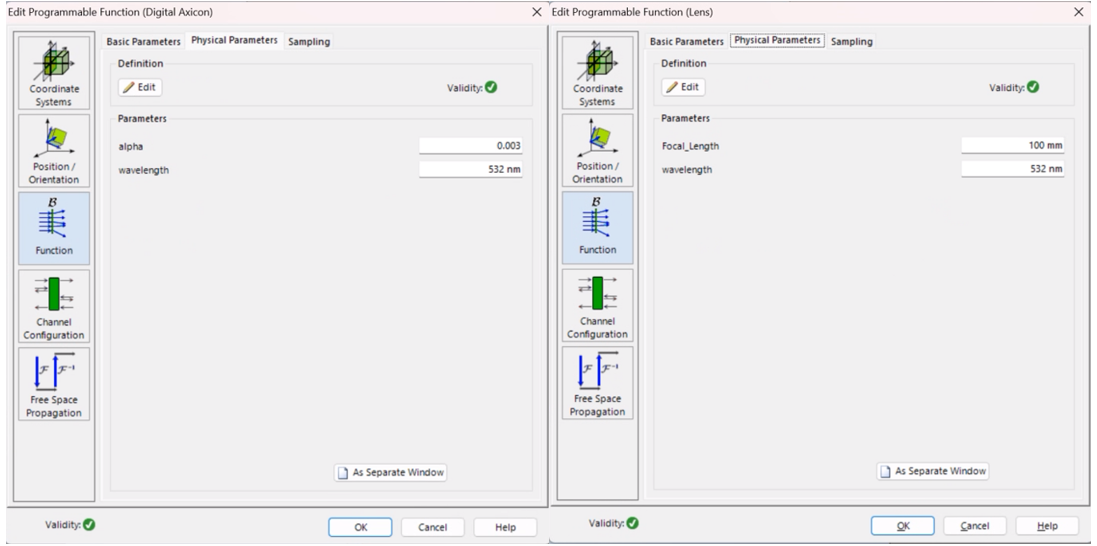This screenshot has height=546, width=1097.
Task: Click Edit button in Lens Definition section
Action: [x=684, y=87]
